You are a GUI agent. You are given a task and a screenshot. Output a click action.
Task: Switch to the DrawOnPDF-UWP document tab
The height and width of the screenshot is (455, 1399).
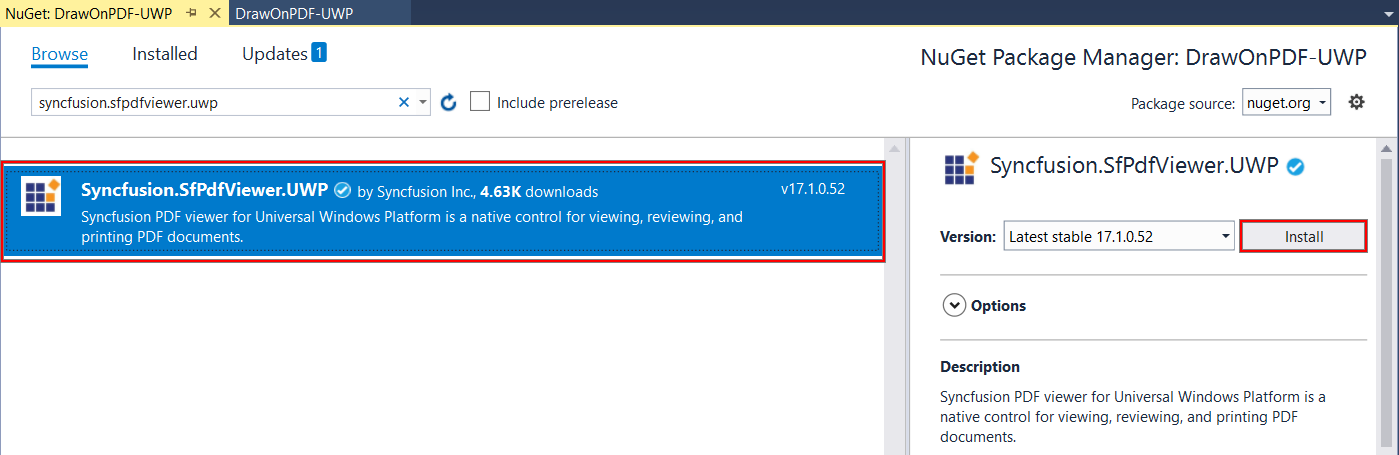tap(294, 12)
